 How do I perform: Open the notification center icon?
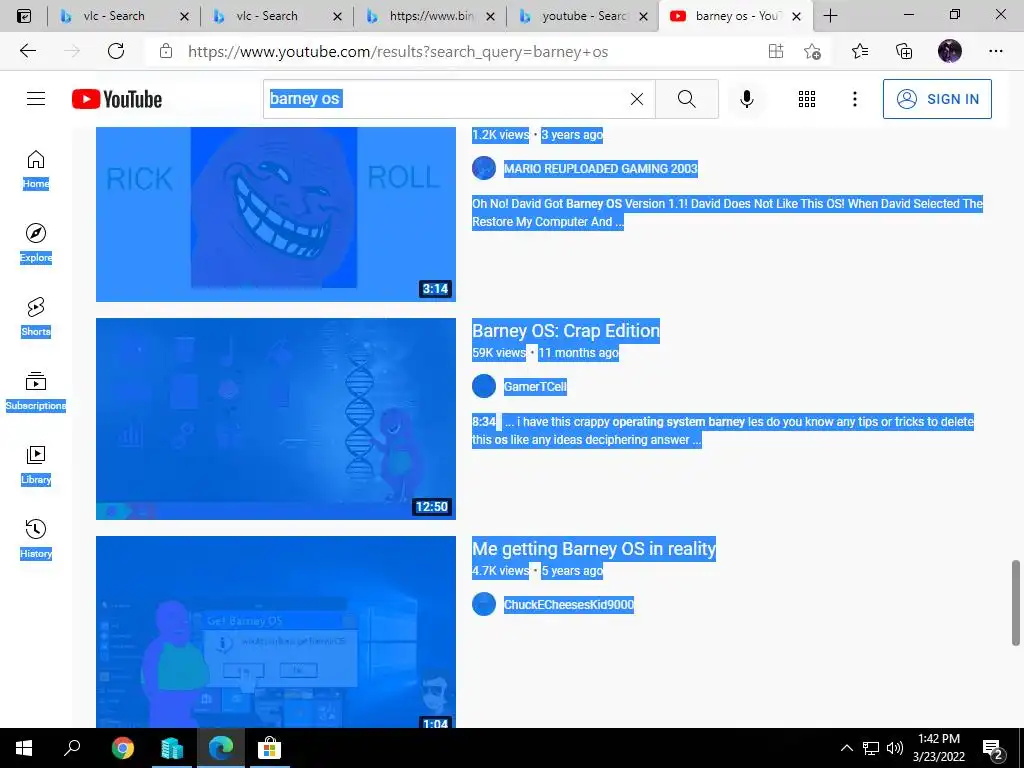[993, 749]
